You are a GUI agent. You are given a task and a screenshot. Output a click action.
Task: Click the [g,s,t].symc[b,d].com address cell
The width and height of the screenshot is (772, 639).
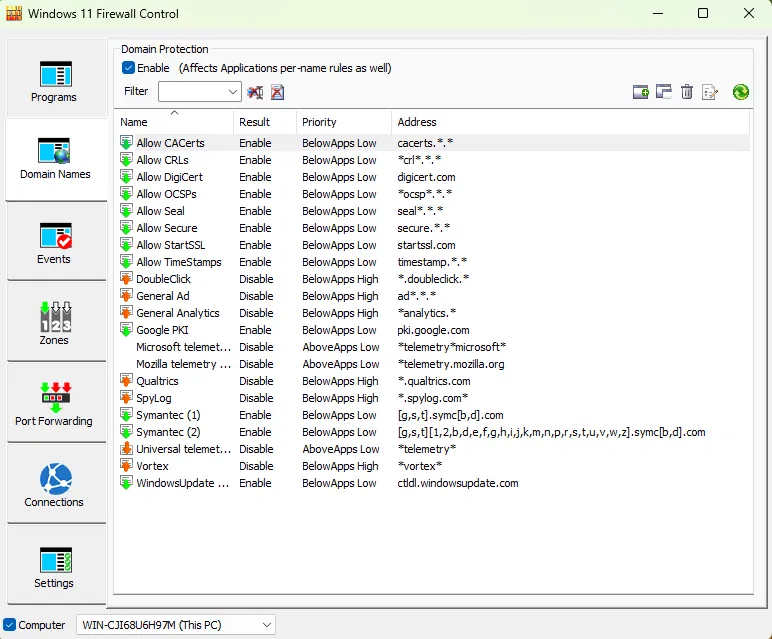click(450, 415)
